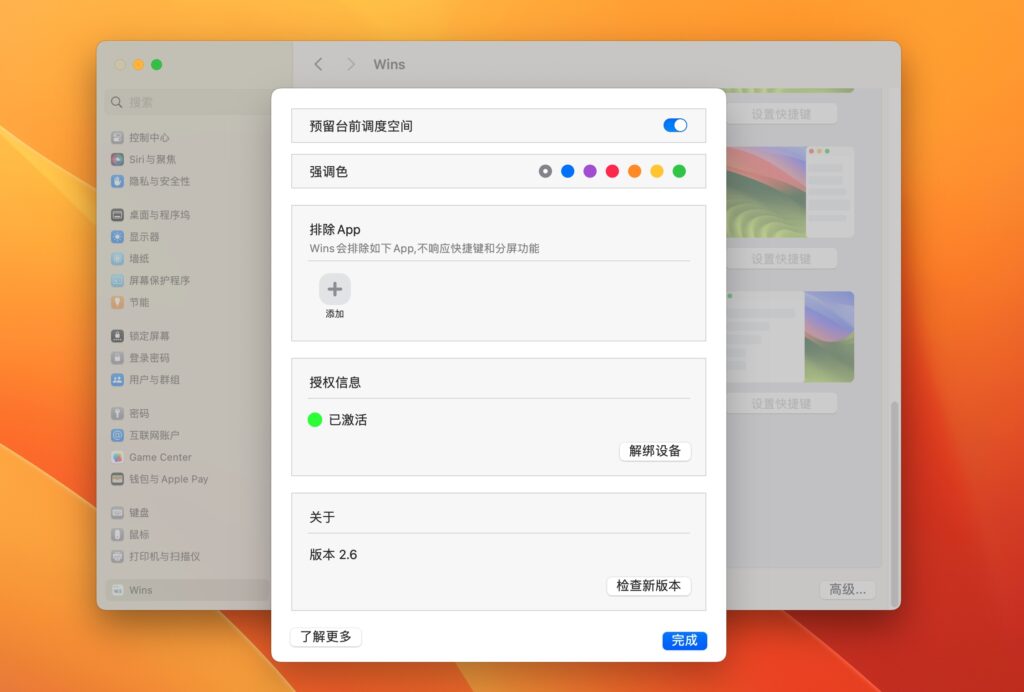Click the 完成 button to finish

coord(684,641)
